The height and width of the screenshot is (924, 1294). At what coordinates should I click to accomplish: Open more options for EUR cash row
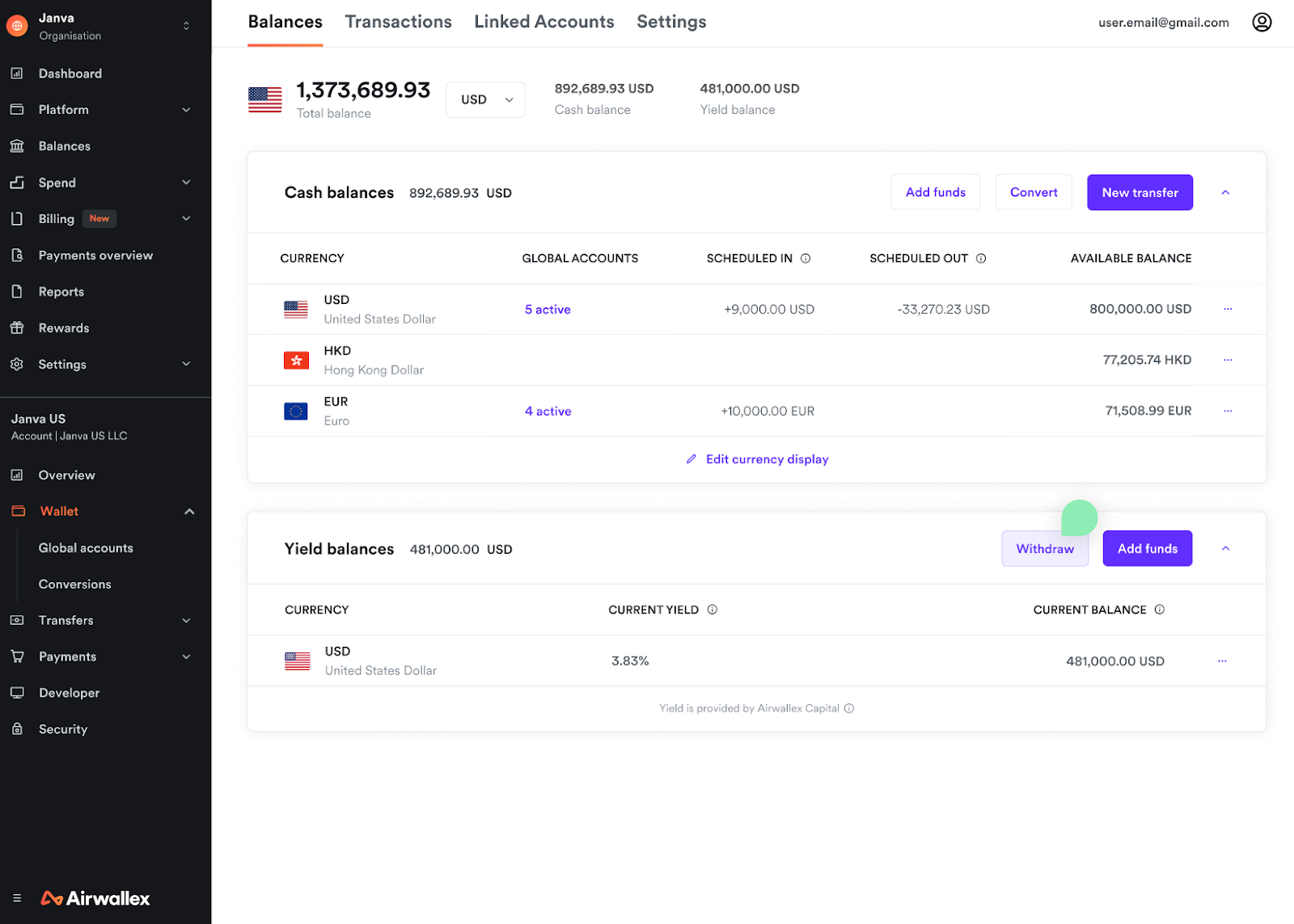[1228, 411]
